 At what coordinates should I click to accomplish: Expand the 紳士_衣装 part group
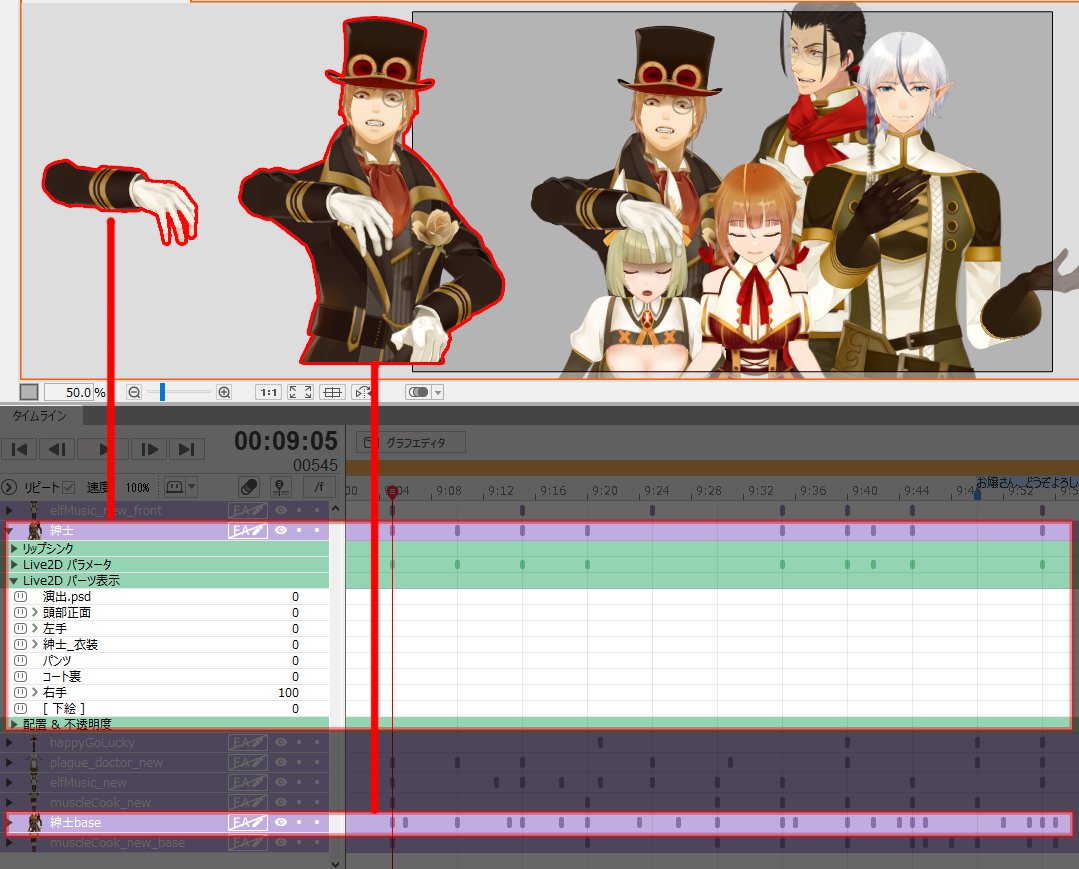click(x=35, y=645)
